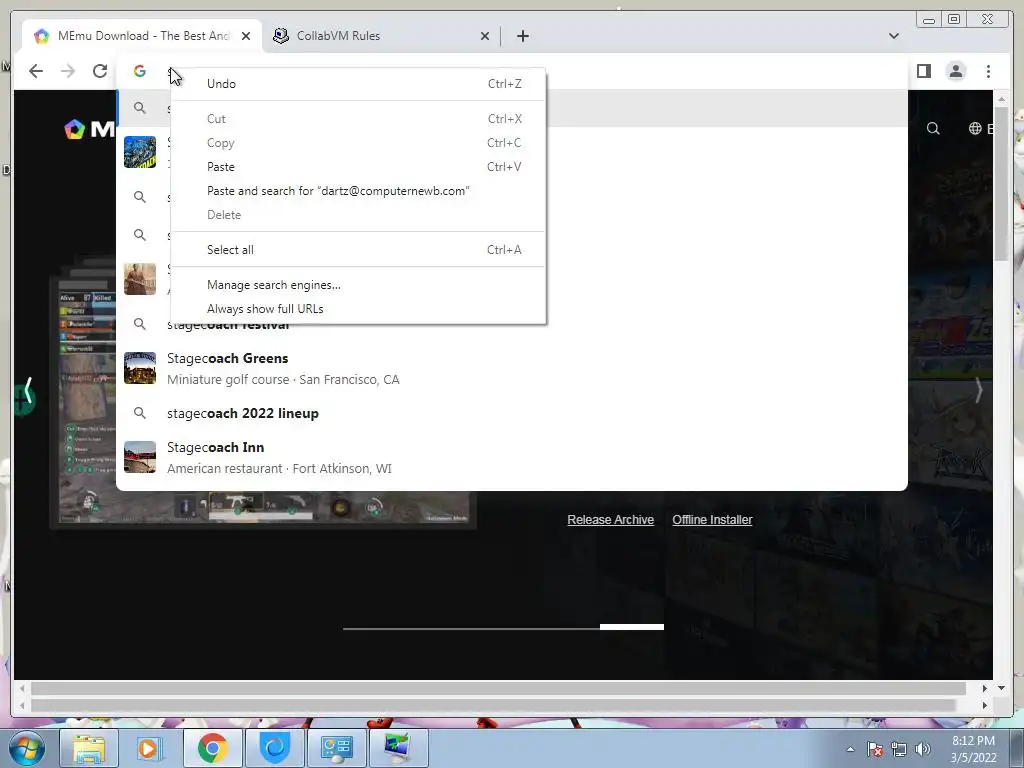The image size is (1024, 768).
Task: Click the globe language icon on MEmu site
Action: click(975, 129)
